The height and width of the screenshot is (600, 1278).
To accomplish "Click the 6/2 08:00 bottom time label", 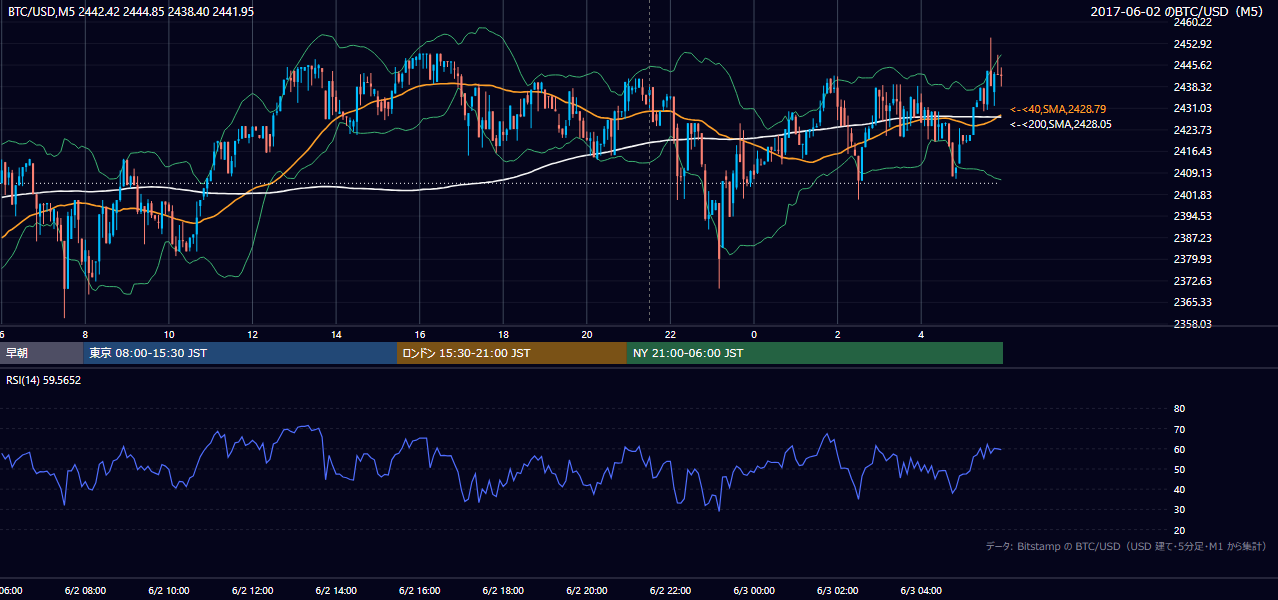I will (85, 591).
